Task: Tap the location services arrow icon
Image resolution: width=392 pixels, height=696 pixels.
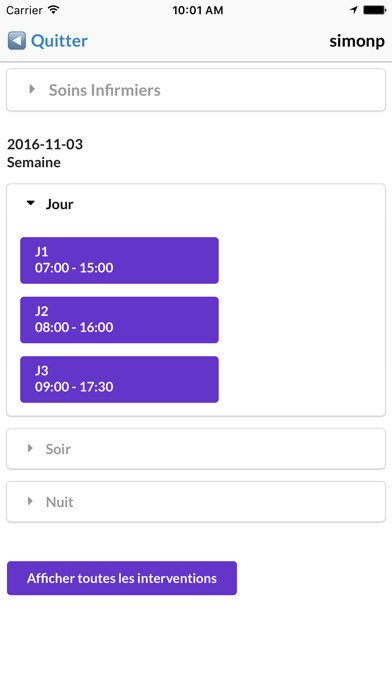Action: coord(354,10)
